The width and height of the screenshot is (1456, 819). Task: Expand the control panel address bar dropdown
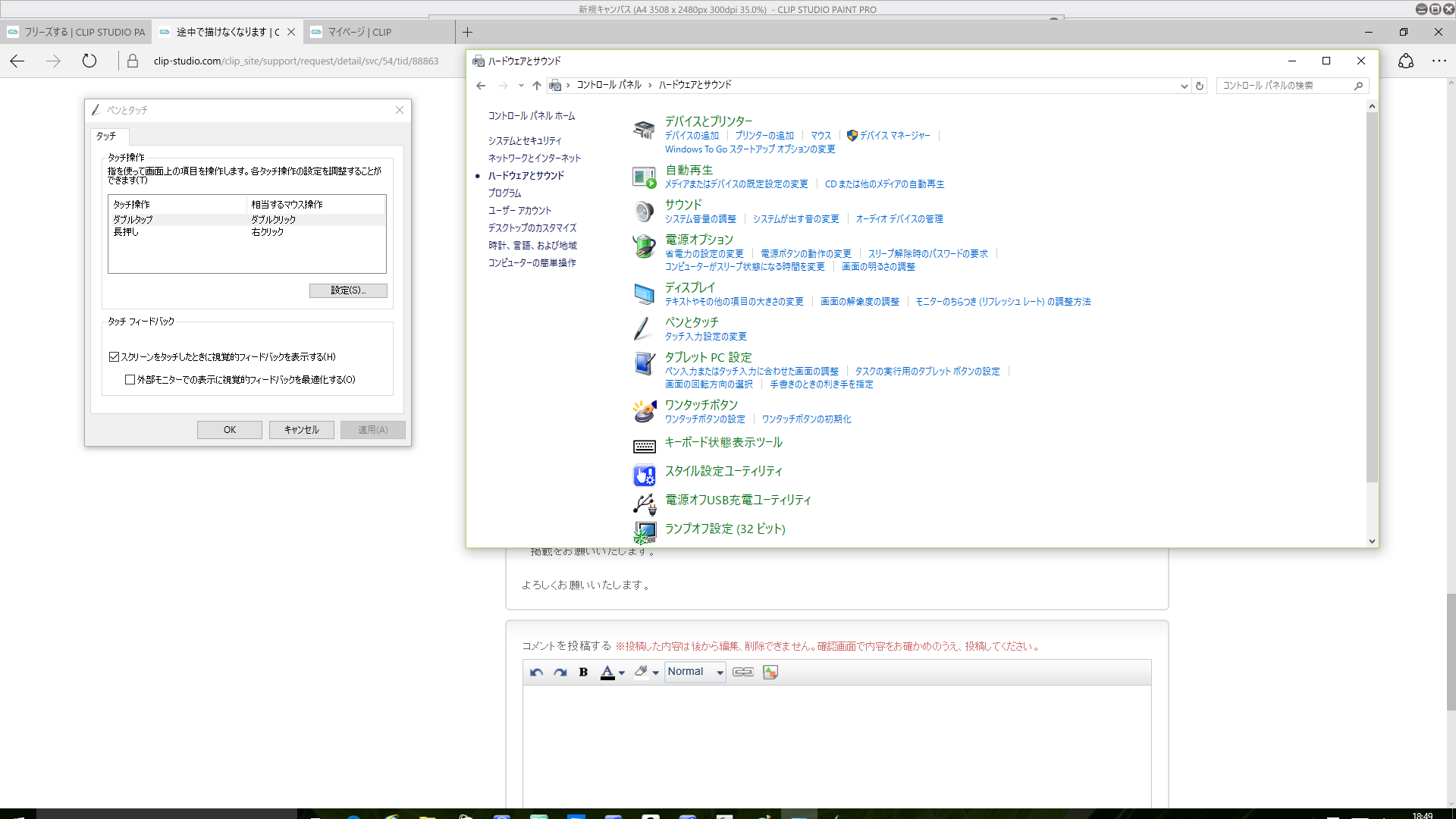pyautogui.click(x=1184, y=86)
